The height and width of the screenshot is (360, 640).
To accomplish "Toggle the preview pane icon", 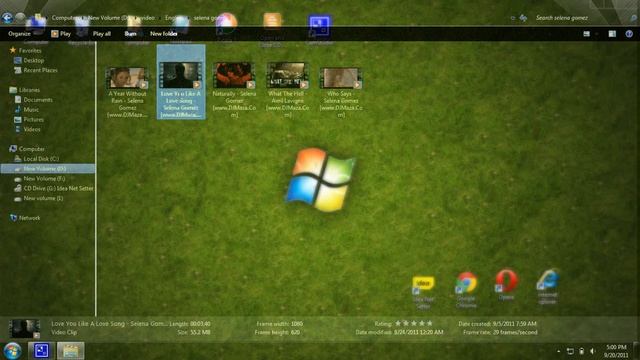I will 612,34.
